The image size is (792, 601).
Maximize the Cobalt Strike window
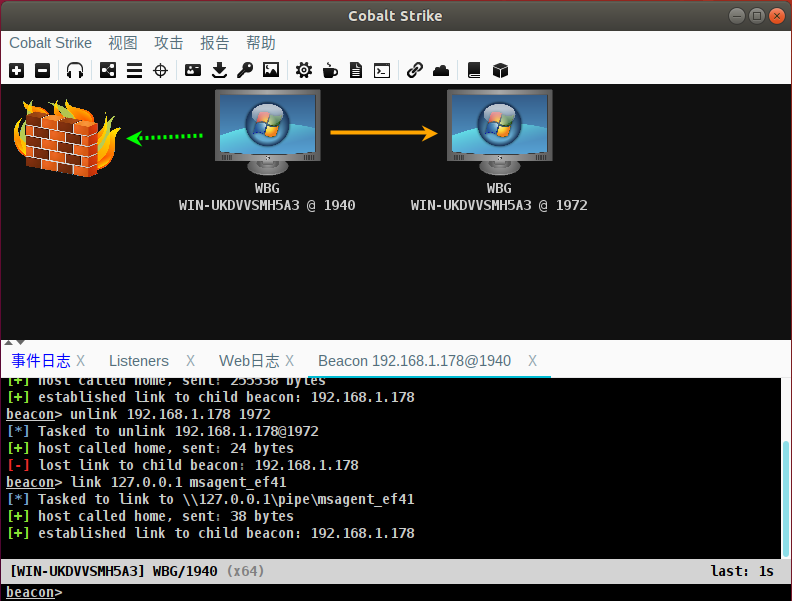757,16
